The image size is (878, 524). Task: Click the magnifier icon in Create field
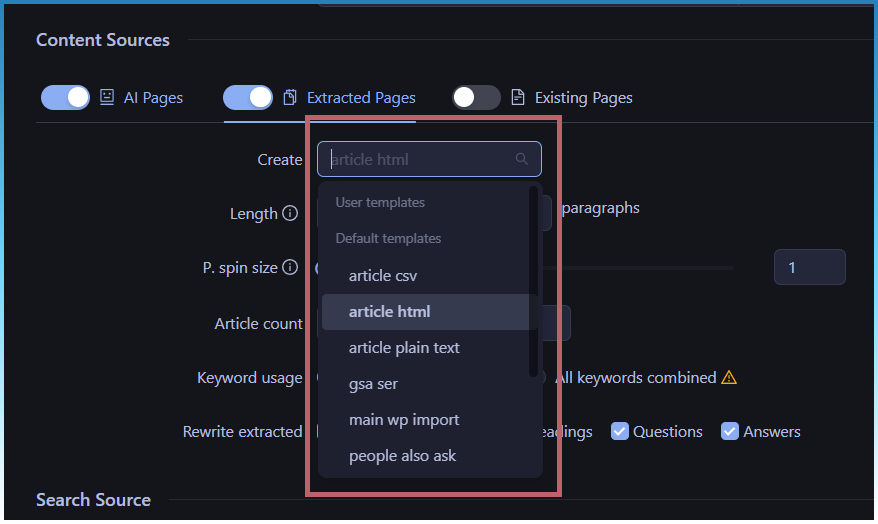521,159
